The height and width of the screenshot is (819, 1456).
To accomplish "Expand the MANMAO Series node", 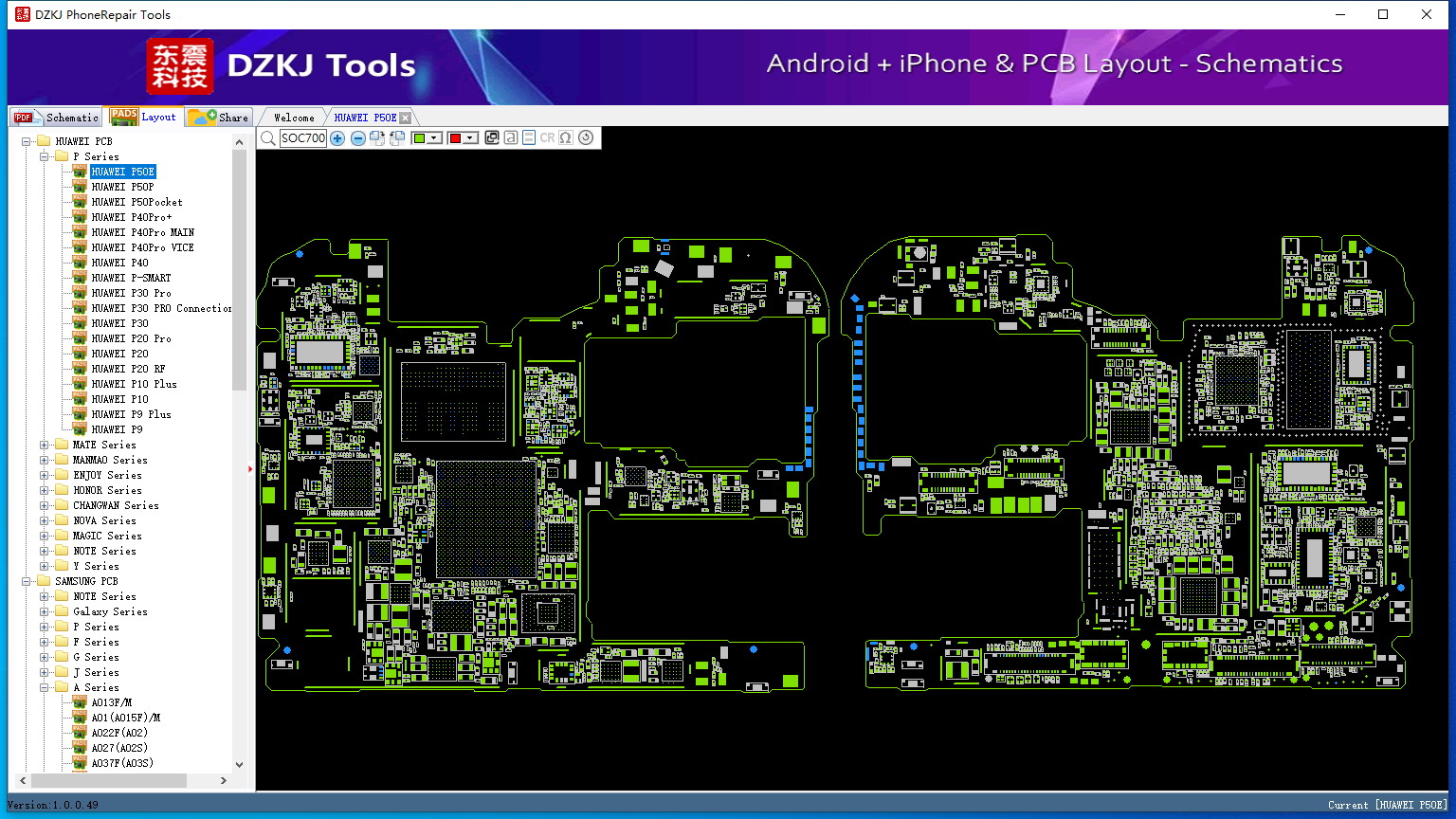I will (45, 460).
